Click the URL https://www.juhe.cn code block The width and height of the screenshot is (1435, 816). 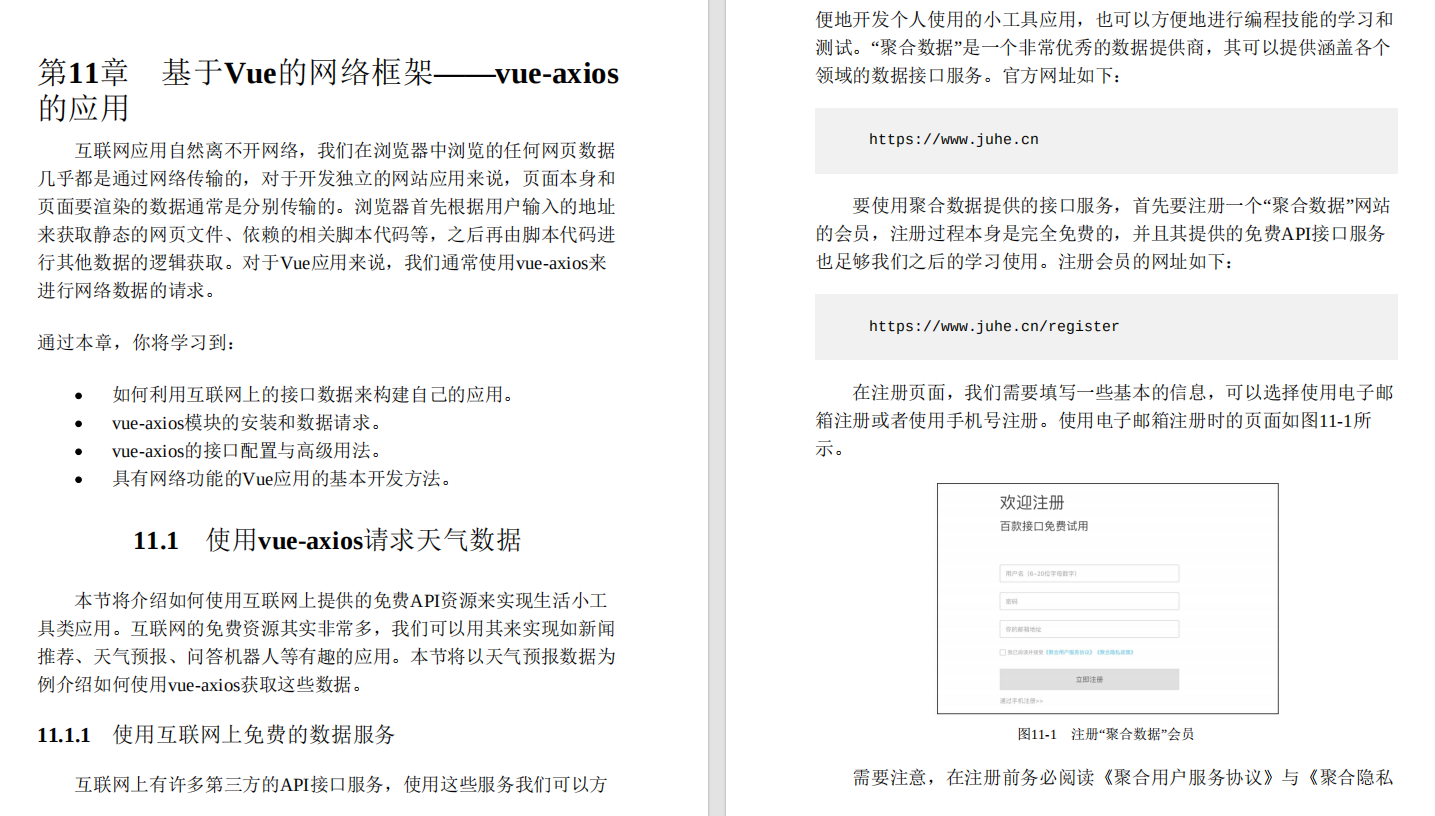pos(951,139)
